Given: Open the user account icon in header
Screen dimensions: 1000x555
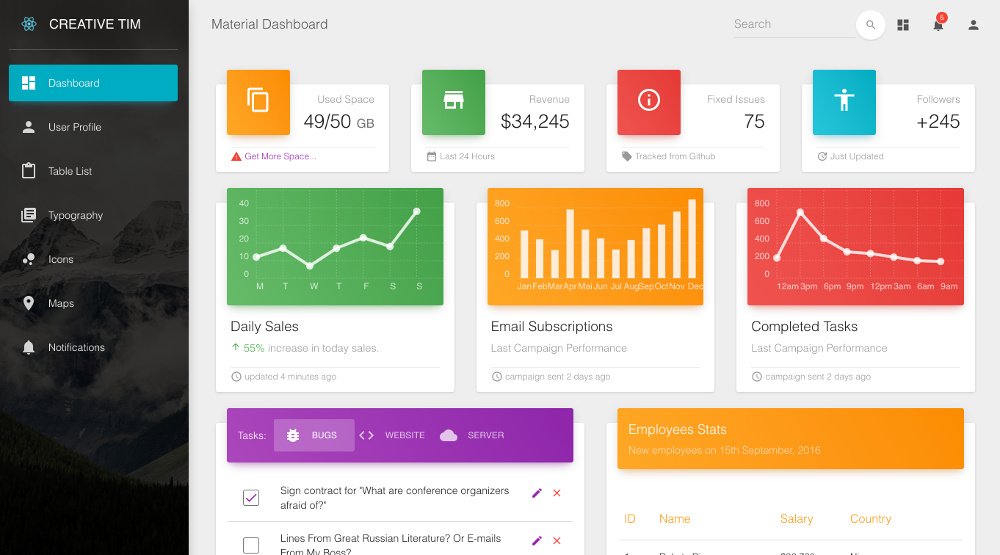Looking at the screenshot, I should [973, 25].
